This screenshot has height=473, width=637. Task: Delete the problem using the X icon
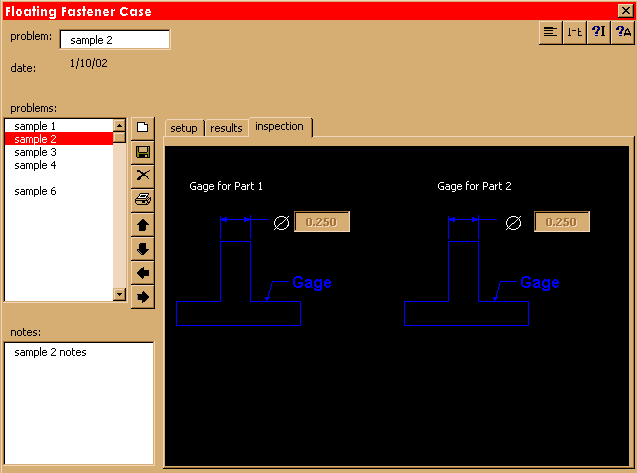coord(143,175)
